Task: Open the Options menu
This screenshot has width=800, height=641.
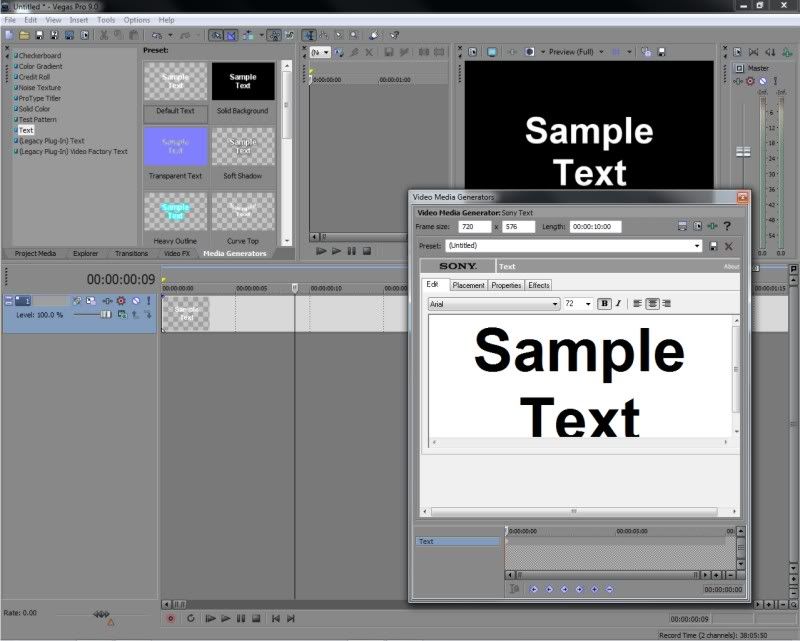Action: [x=137, y=20]
